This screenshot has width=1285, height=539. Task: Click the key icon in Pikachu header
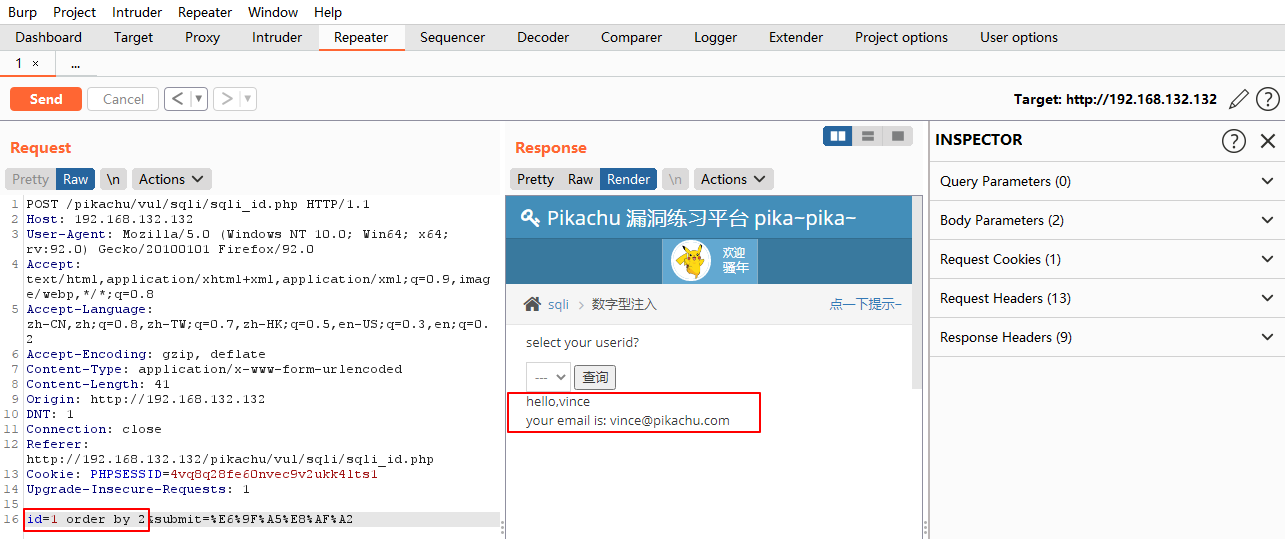[528, 218]
